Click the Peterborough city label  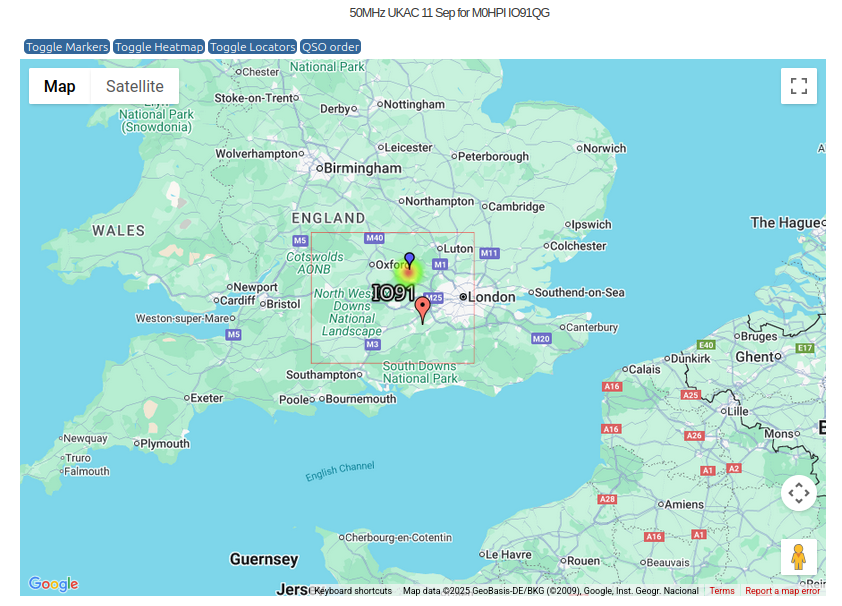point(493,157)
